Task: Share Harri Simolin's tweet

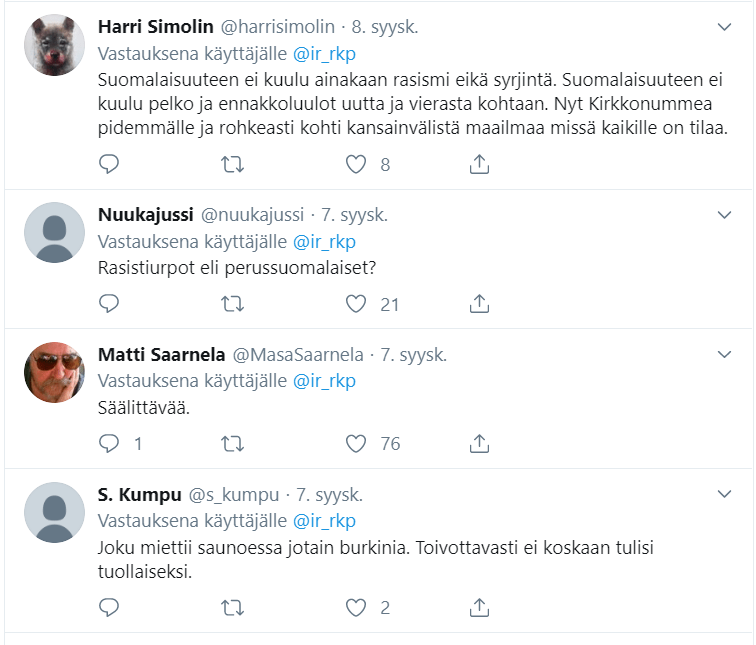Action: click(479, 164)
